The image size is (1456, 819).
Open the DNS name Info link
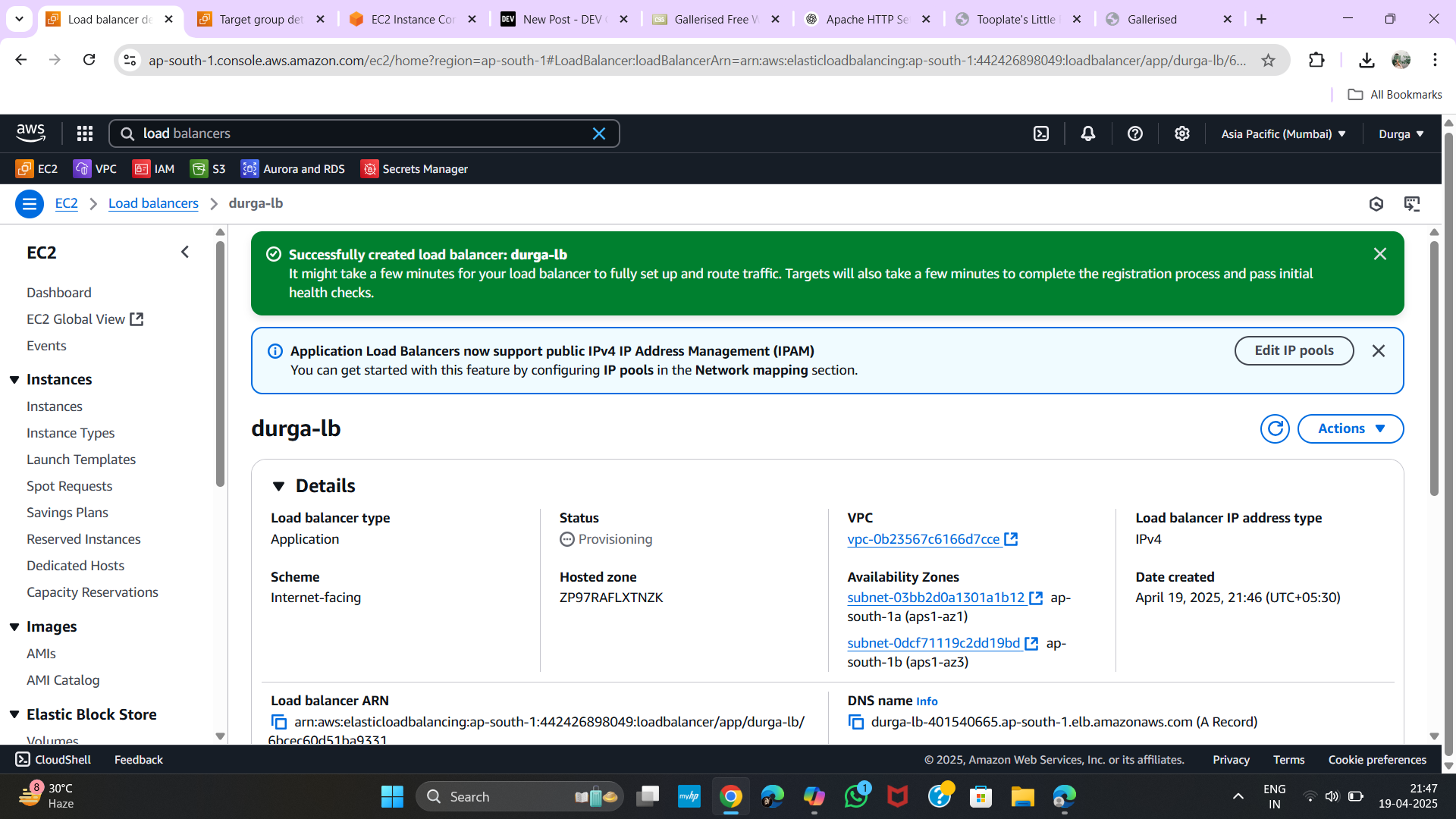[x=927, y=701]
